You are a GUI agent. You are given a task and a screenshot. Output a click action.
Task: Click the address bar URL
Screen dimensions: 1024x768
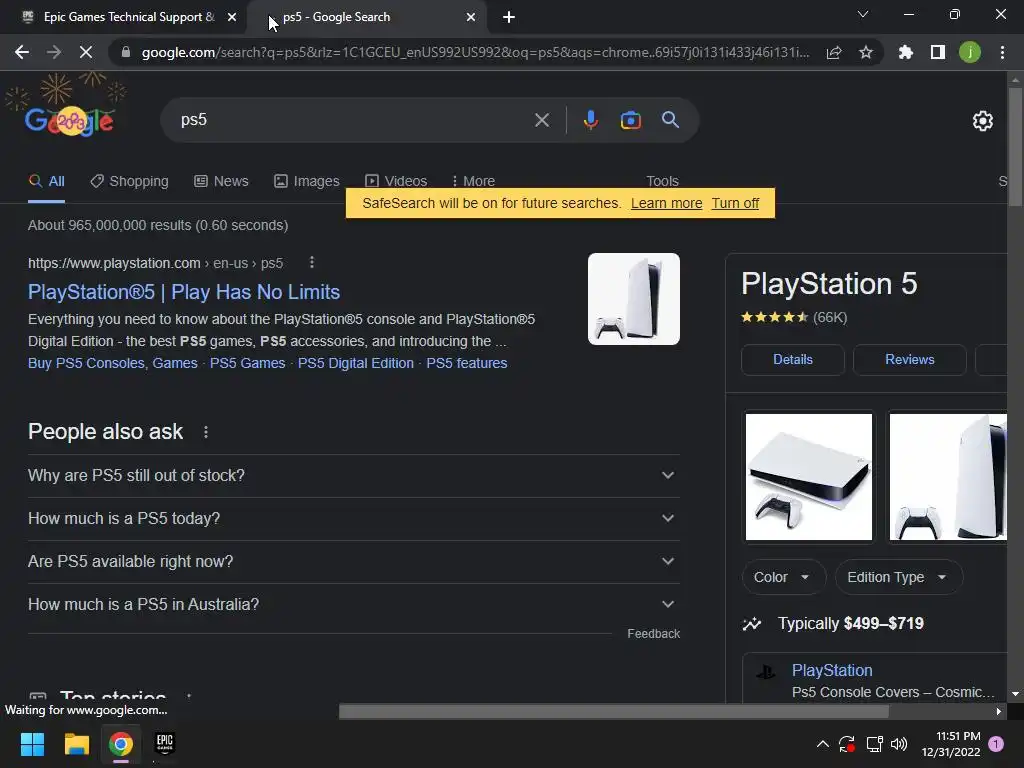click(475, 52)
